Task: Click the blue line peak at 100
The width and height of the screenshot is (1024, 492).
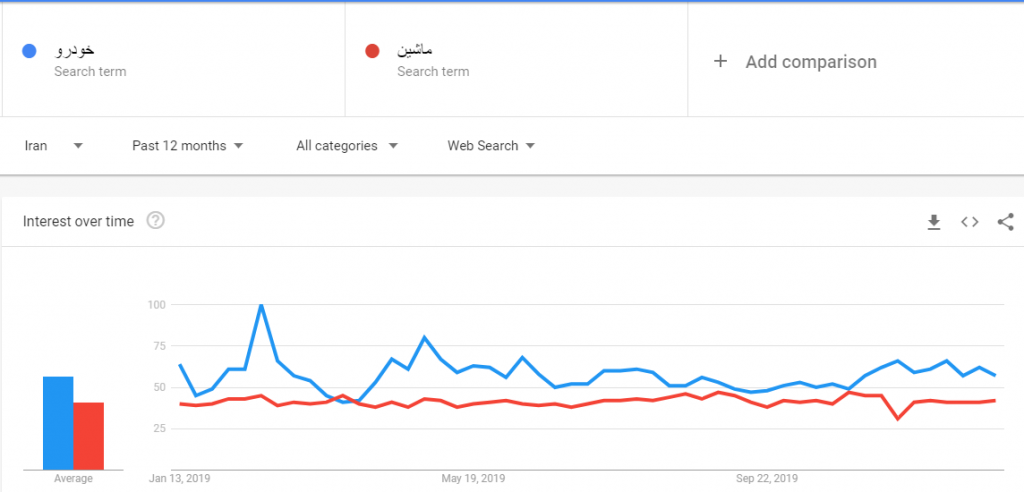Action: coord(261,305)
